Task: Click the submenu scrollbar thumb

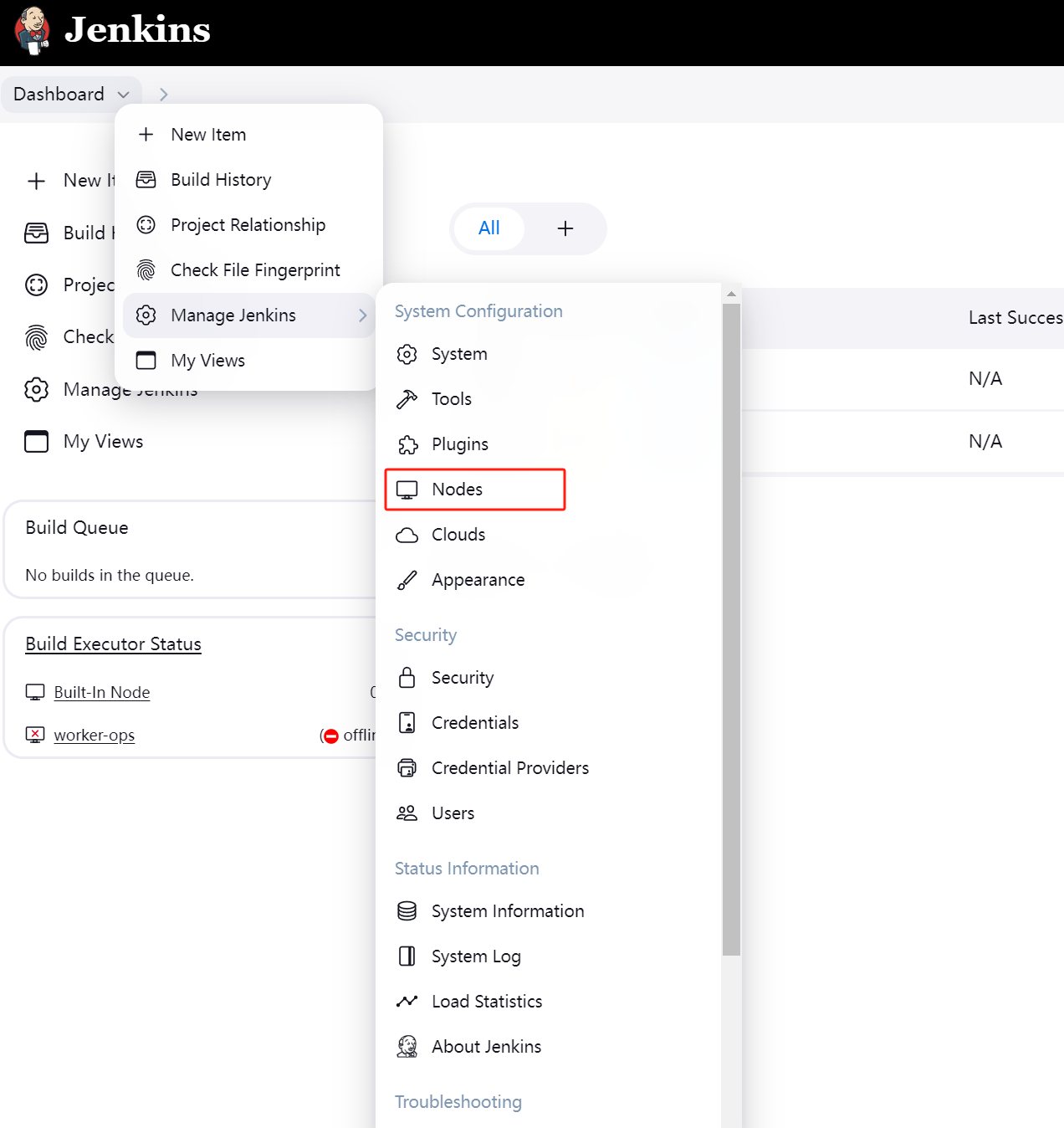Action: (732, 629)
